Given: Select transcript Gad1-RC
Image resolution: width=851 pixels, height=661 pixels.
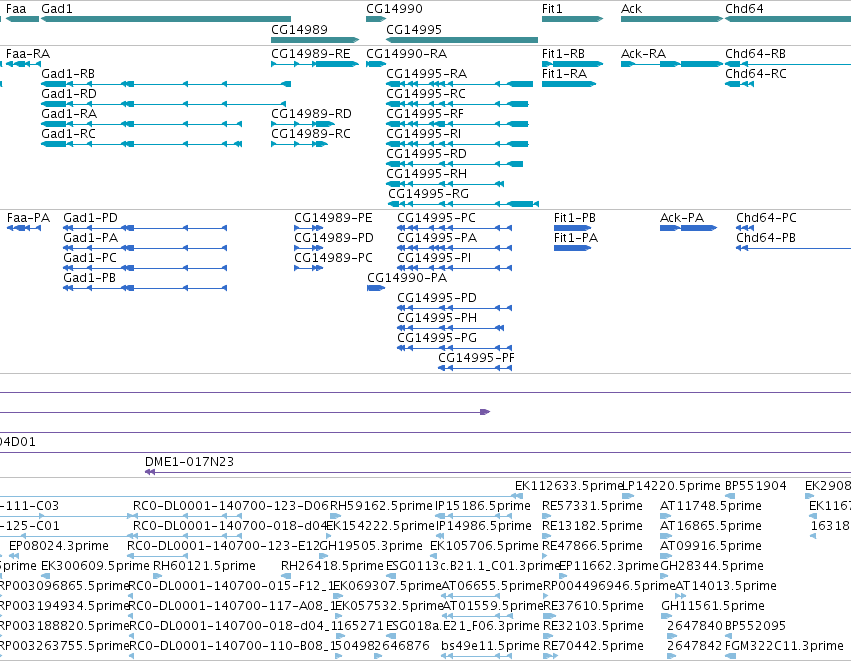Looking at the screenshot, I should point(142,144).
